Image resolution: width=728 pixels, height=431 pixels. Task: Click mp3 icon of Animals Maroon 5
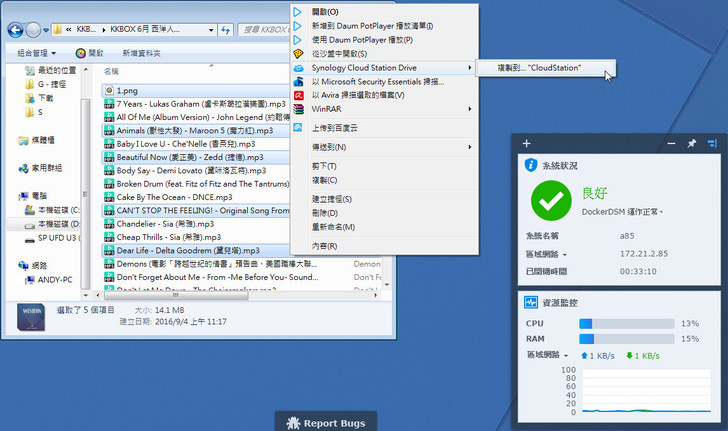click(x=109, y=131)
